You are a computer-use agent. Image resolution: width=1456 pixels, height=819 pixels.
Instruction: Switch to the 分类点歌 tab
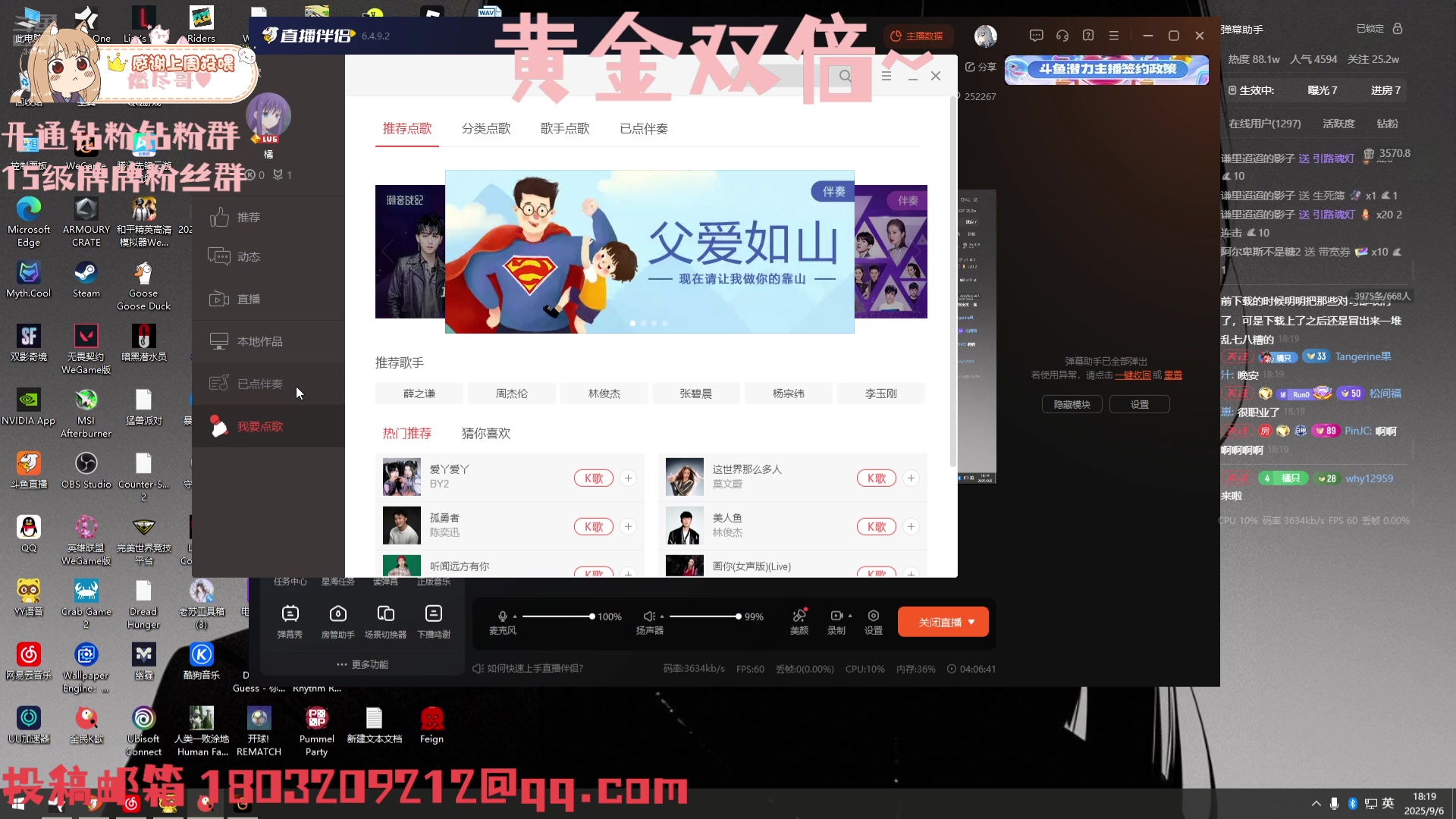click(x=486, y=129)
